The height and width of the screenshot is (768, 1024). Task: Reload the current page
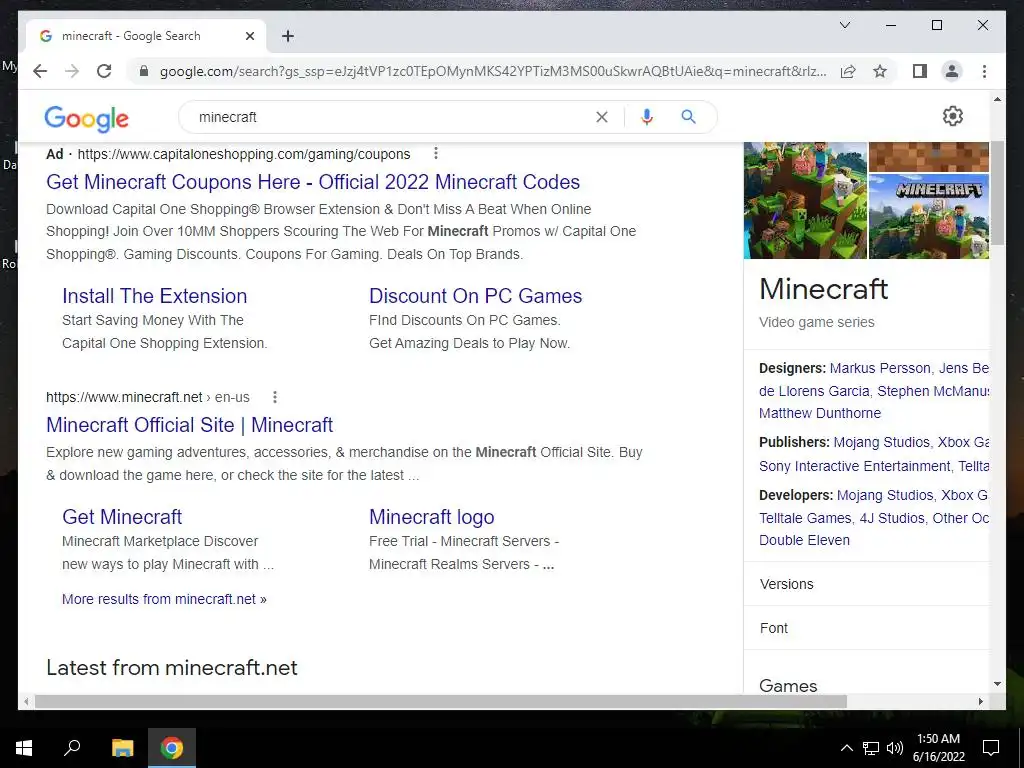pos(104,71)
